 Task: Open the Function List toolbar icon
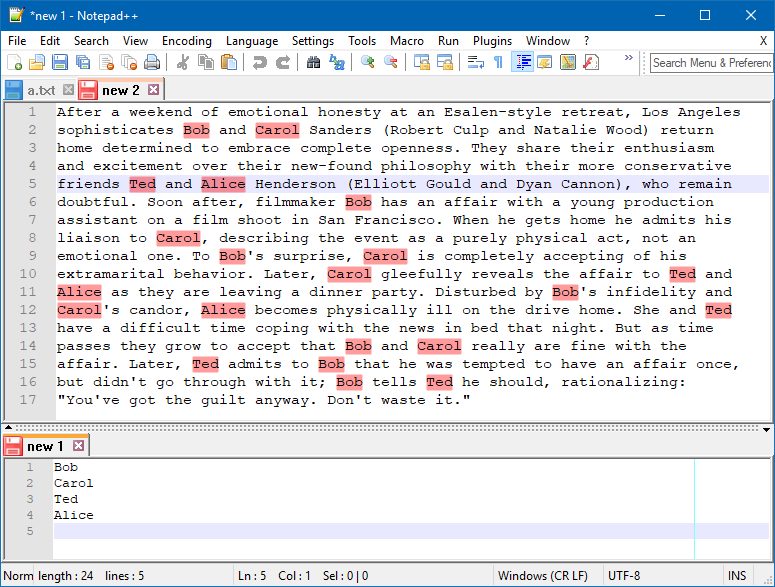[591, 63]
